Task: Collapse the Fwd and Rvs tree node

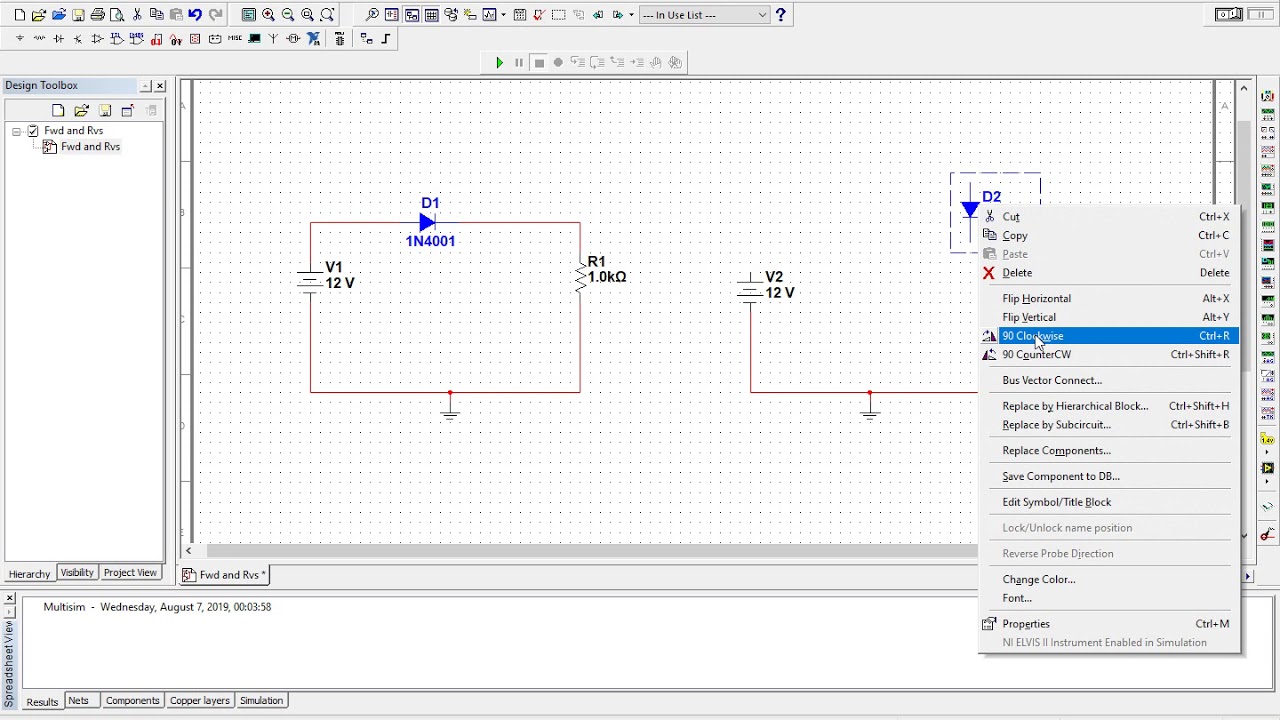Action: 17,131
